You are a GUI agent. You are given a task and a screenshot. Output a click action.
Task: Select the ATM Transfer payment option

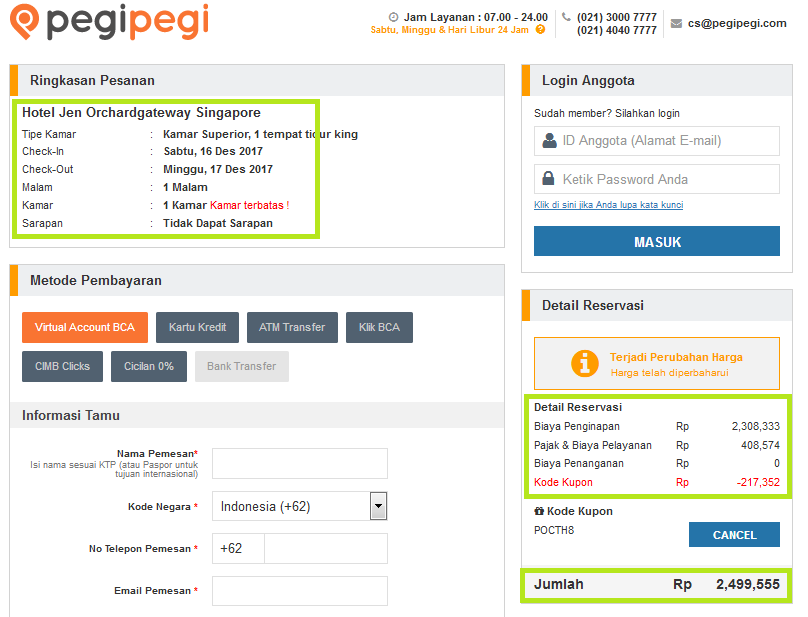[292, 327]
